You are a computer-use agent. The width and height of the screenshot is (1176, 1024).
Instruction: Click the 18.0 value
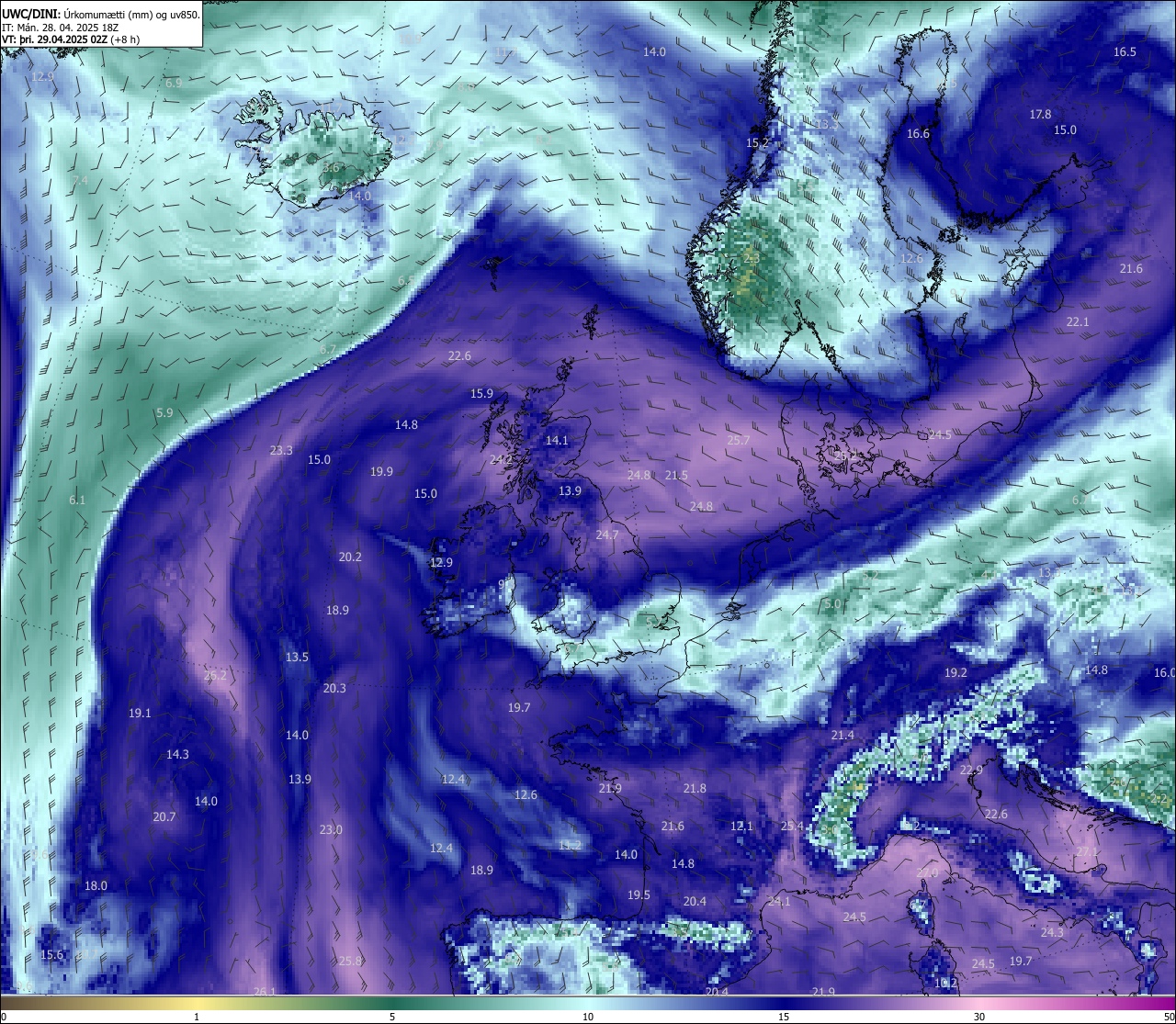(96, 886)
